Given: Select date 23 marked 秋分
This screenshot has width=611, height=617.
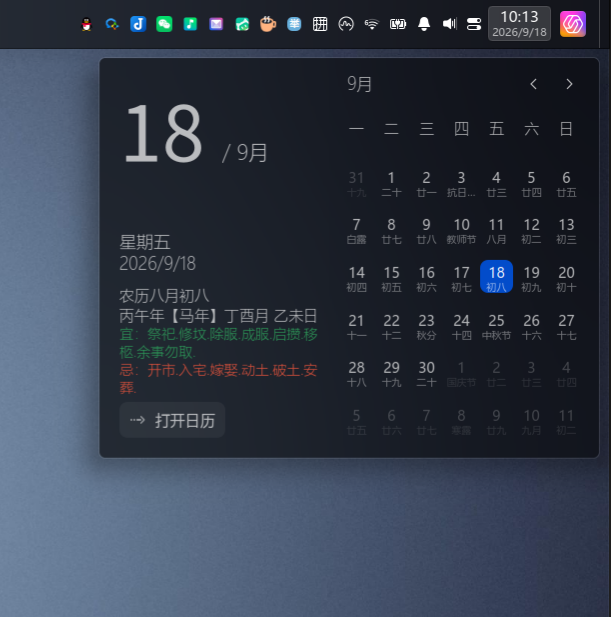Looking at the screenshot, I should (x=426, y=327).
